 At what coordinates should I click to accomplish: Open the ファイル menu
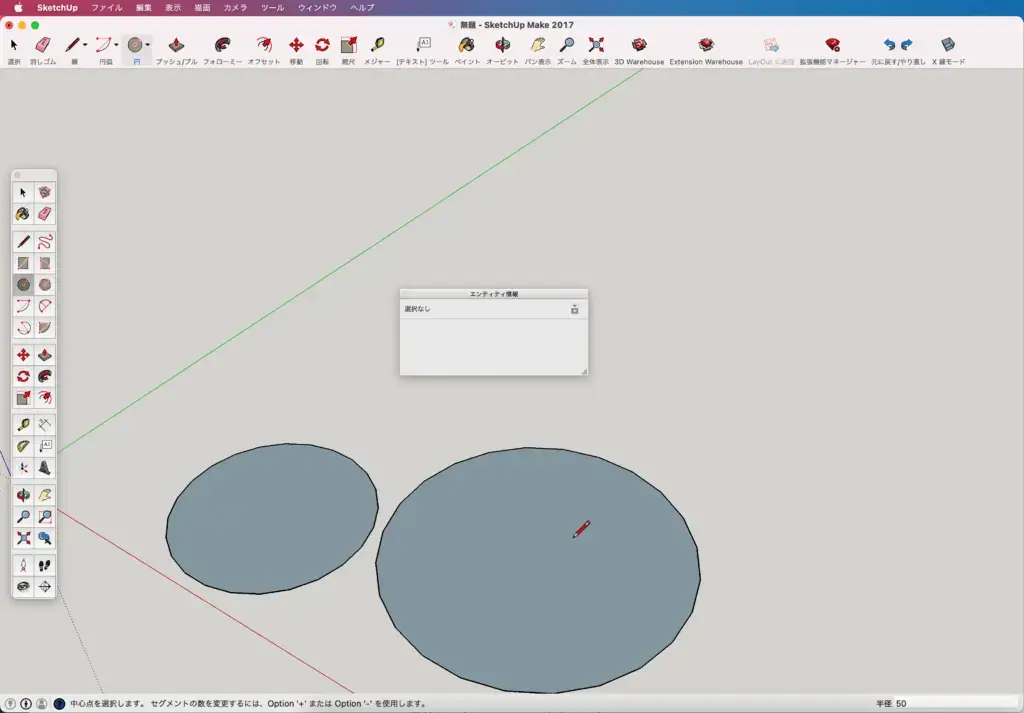pos(106,7)
